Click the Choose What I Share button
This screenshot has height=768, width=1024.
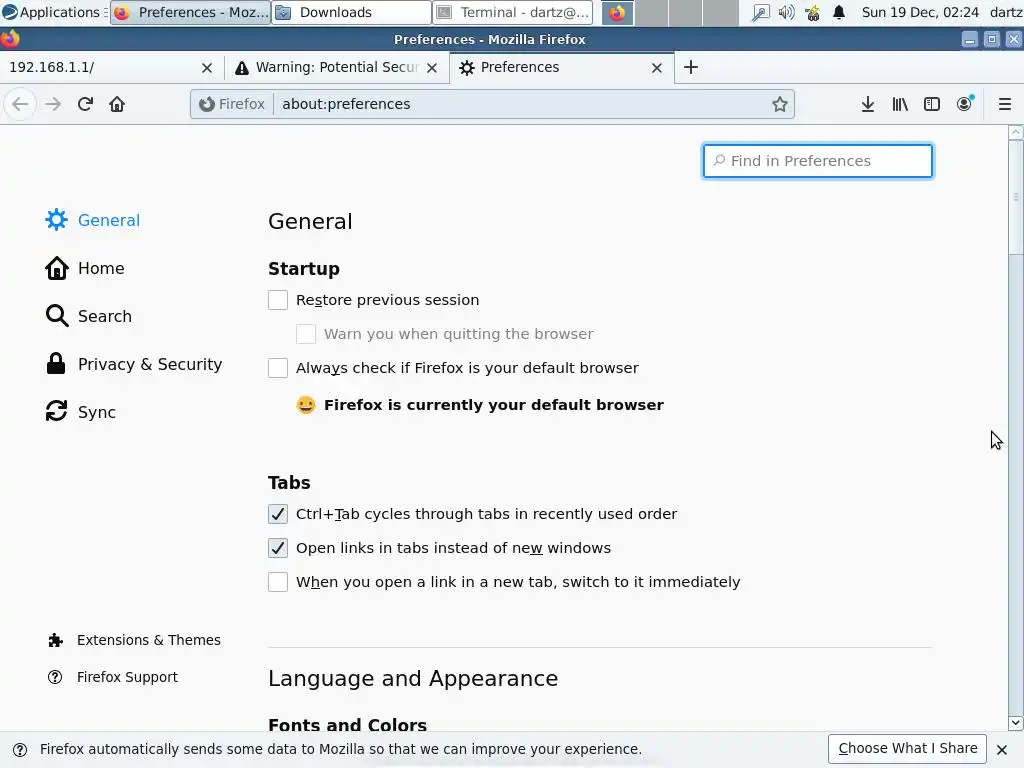(x=907, y=748)
